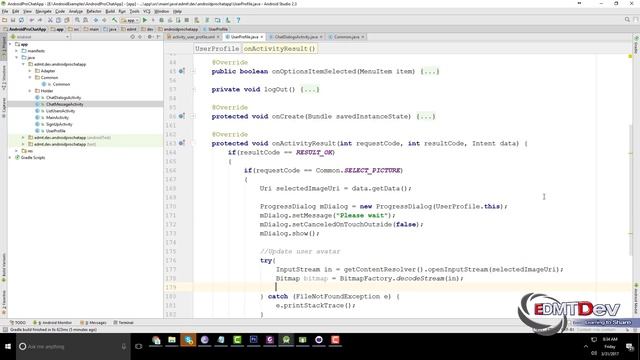Expand the Holder package
This screenshot has width=640, height=360.
point(30,91)
